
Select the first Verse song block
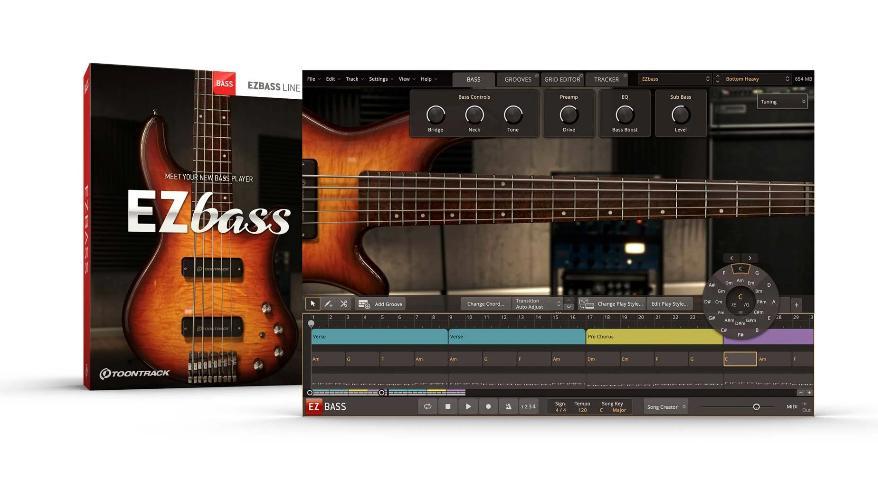[380, 336]
